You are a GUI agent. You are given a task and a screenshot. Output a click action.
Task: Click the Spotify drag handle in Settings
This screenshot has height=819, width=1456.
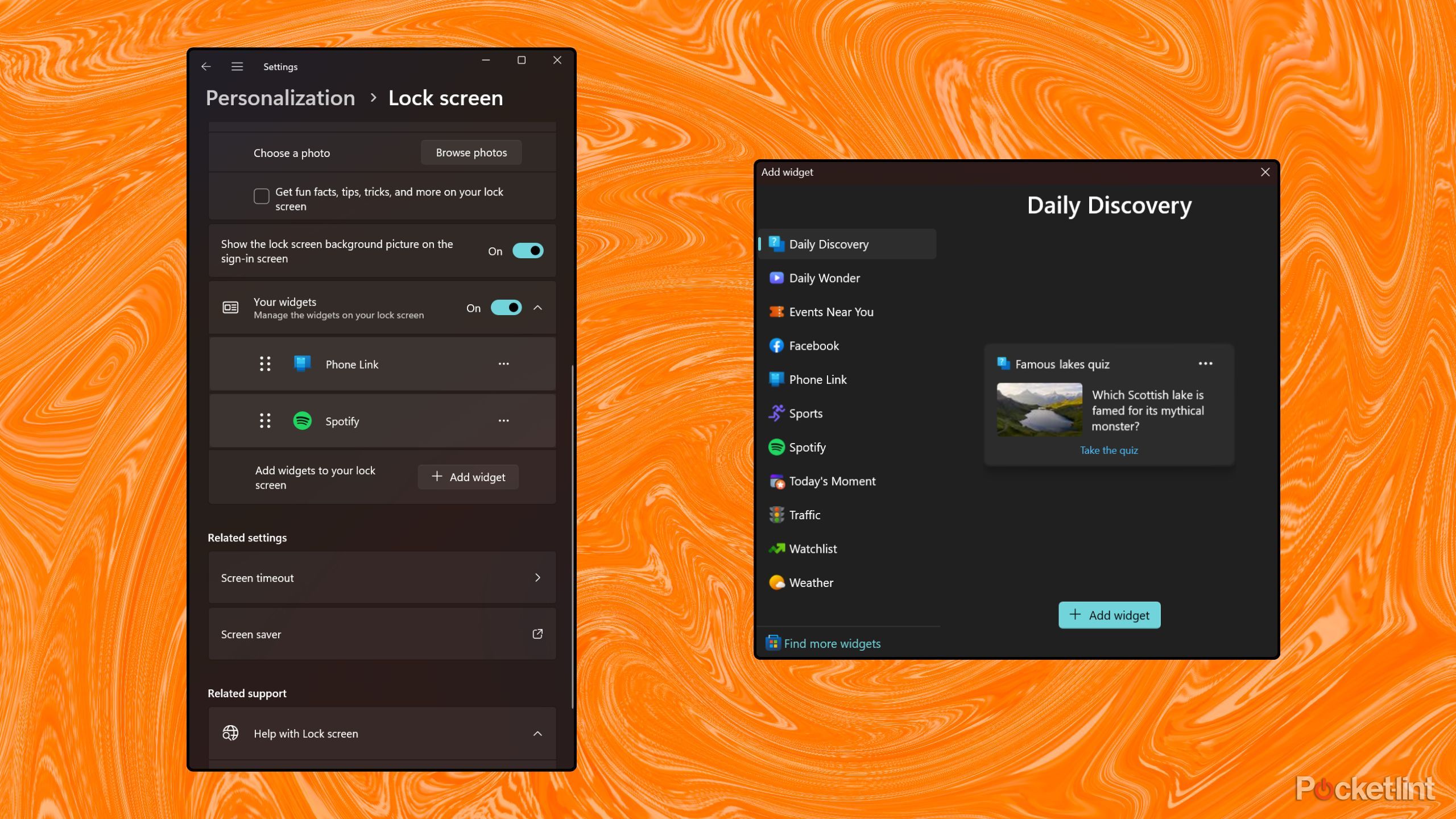(x=265, y=421)
